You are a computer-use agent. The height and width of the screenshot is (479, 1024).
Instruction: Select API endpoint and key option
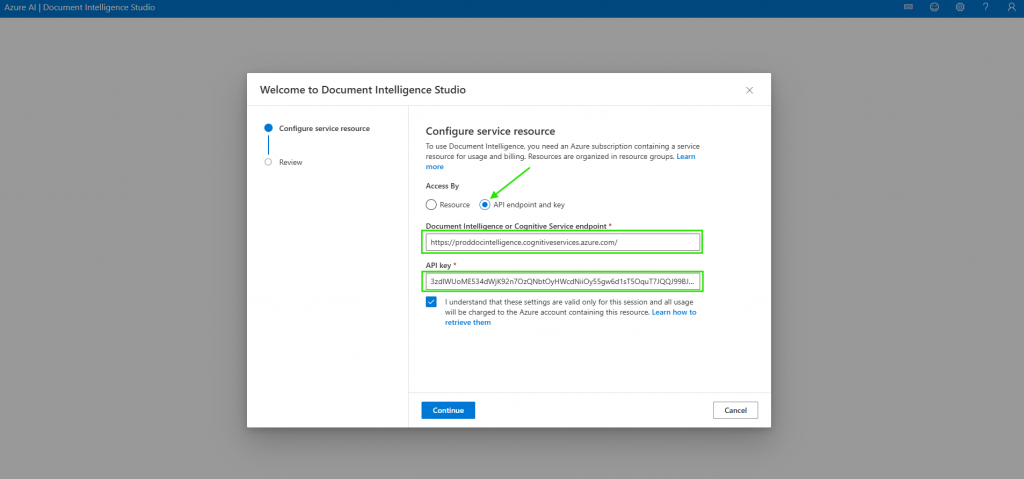(x=485, y=204)
